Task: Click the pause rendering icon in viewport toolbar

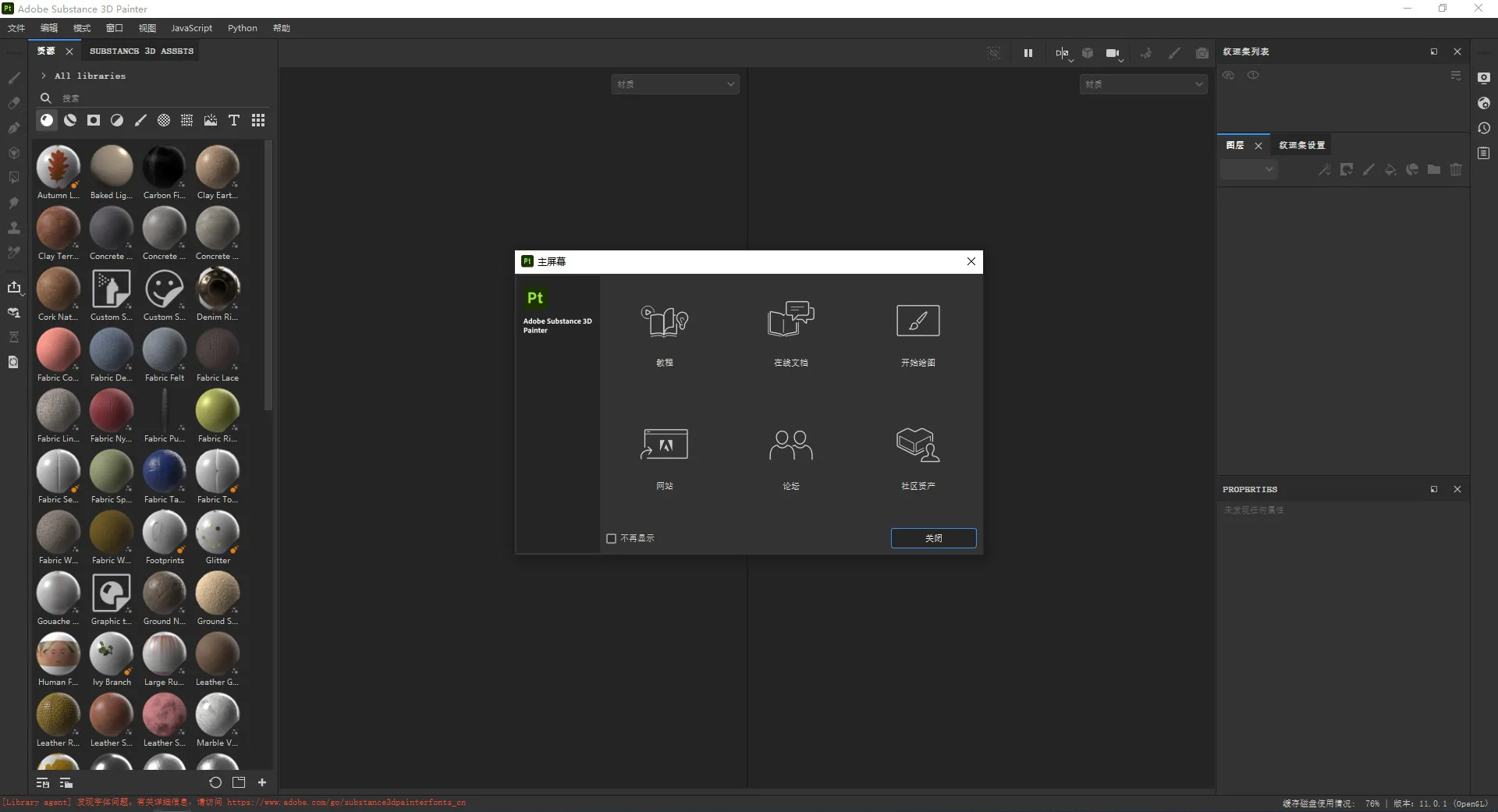Action: pyautogui.click(x=1028, y=53)
